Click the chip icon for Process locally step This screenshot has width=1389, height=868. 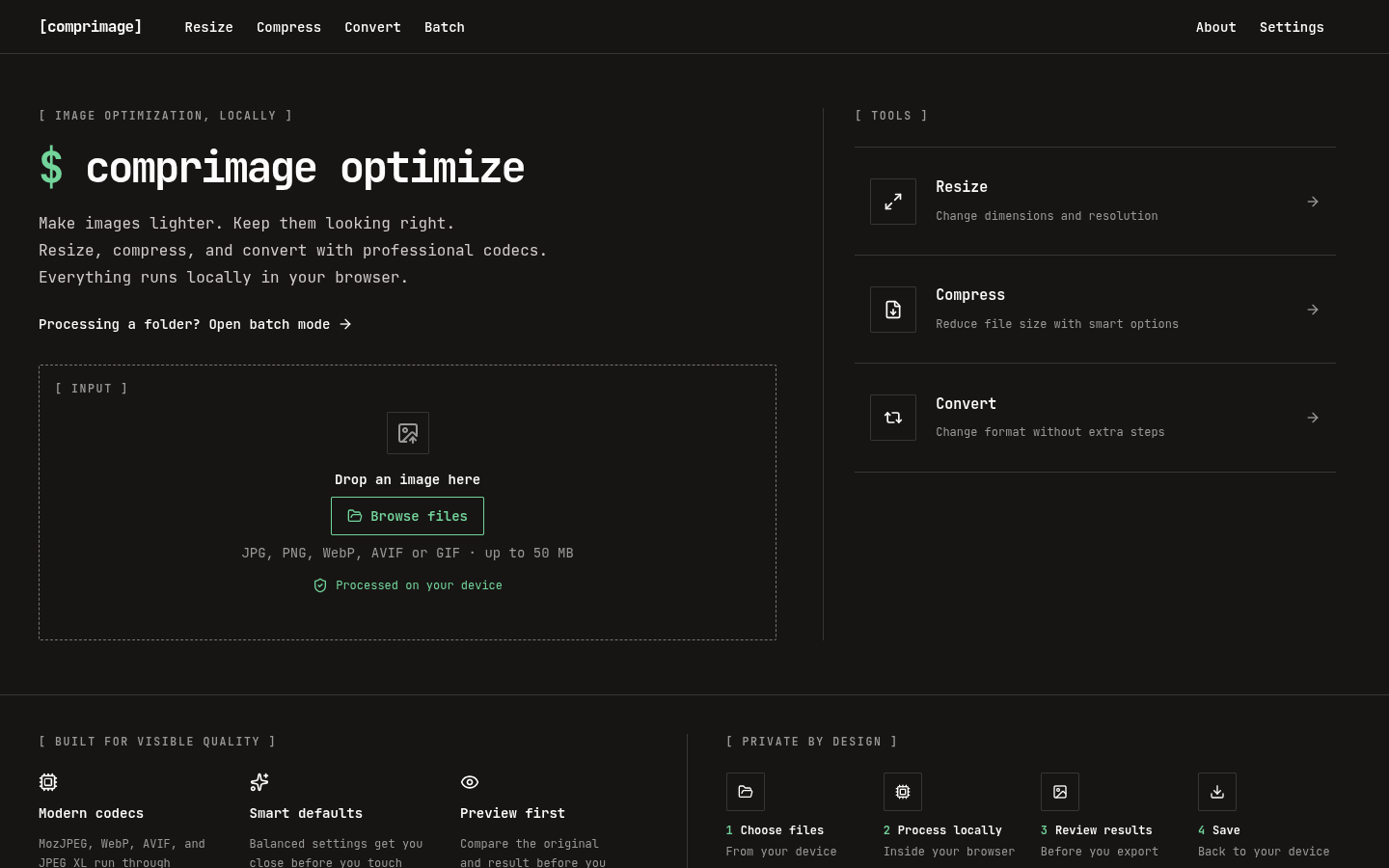903,792
